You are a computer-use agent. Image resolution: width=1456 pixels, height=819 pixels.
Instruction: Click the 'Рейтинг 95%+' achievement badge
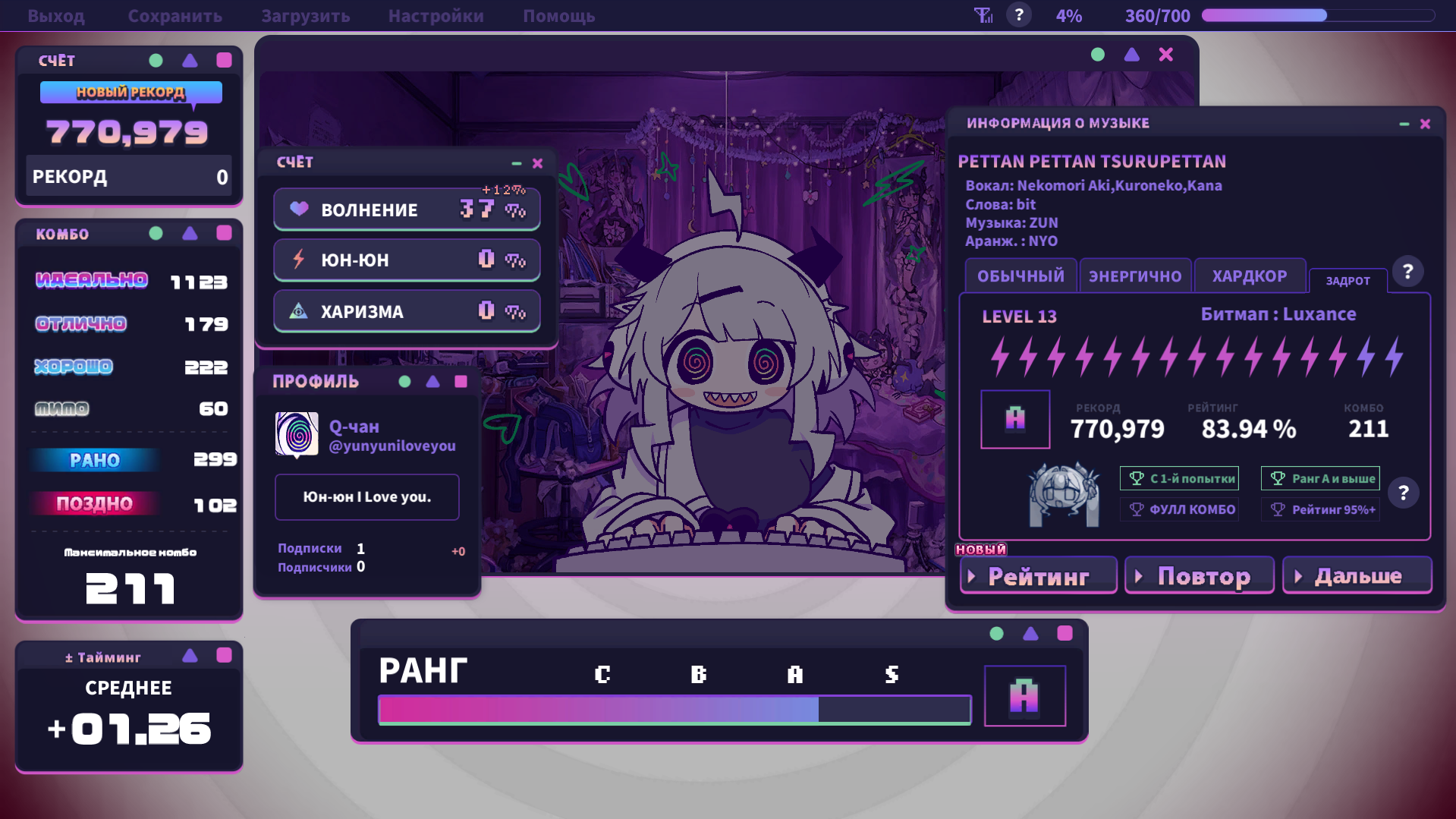coord(1320,509)
